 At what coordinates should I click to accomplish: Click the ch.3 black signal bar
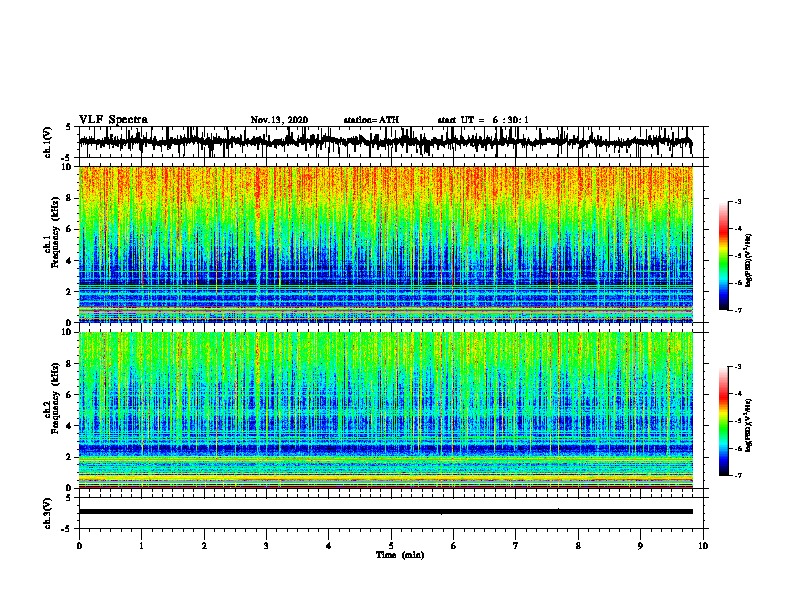click(386, 512)
